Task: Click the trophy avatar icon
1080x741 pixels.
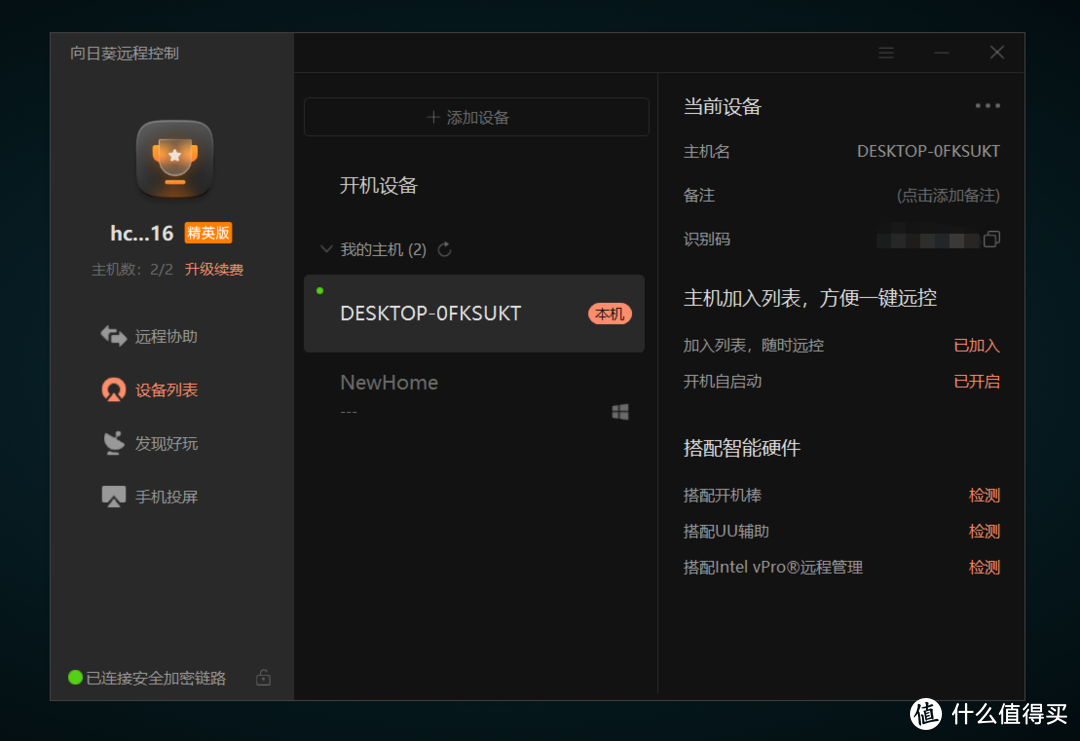Action: (175, 159)
